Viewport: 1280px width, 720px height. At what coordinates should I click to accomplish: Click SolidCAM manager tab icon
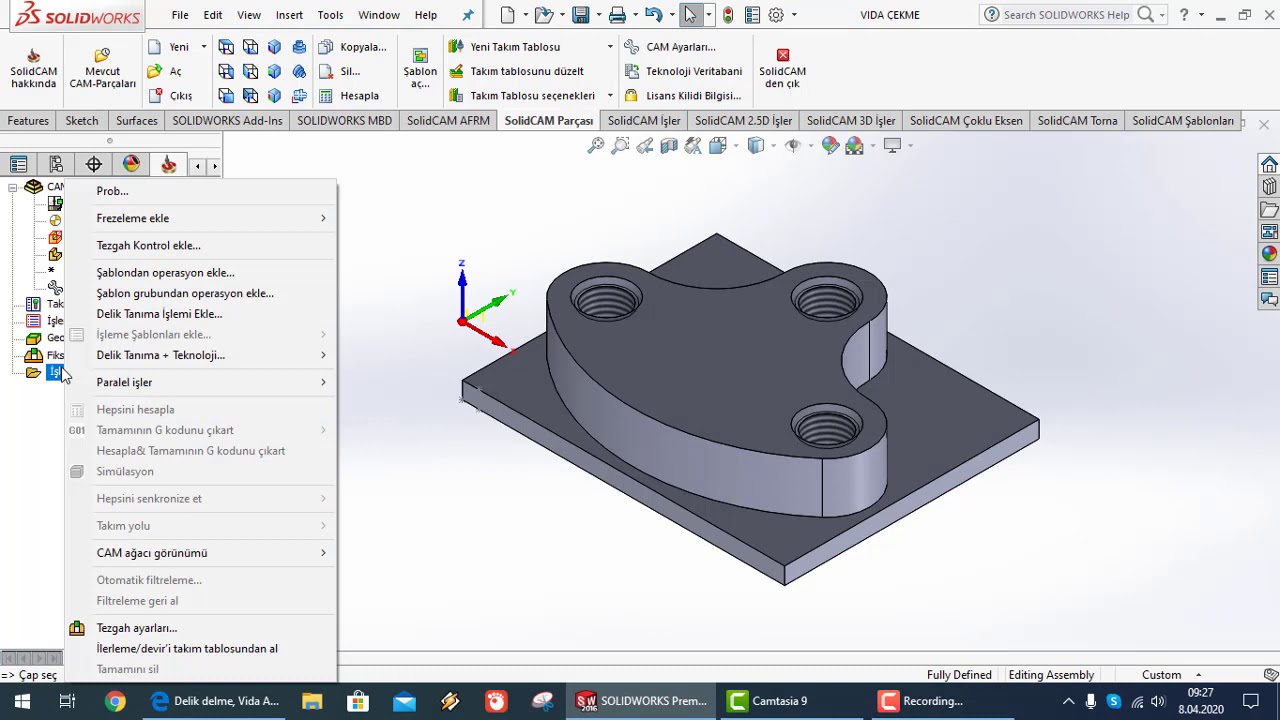click(x=168, y=165)
